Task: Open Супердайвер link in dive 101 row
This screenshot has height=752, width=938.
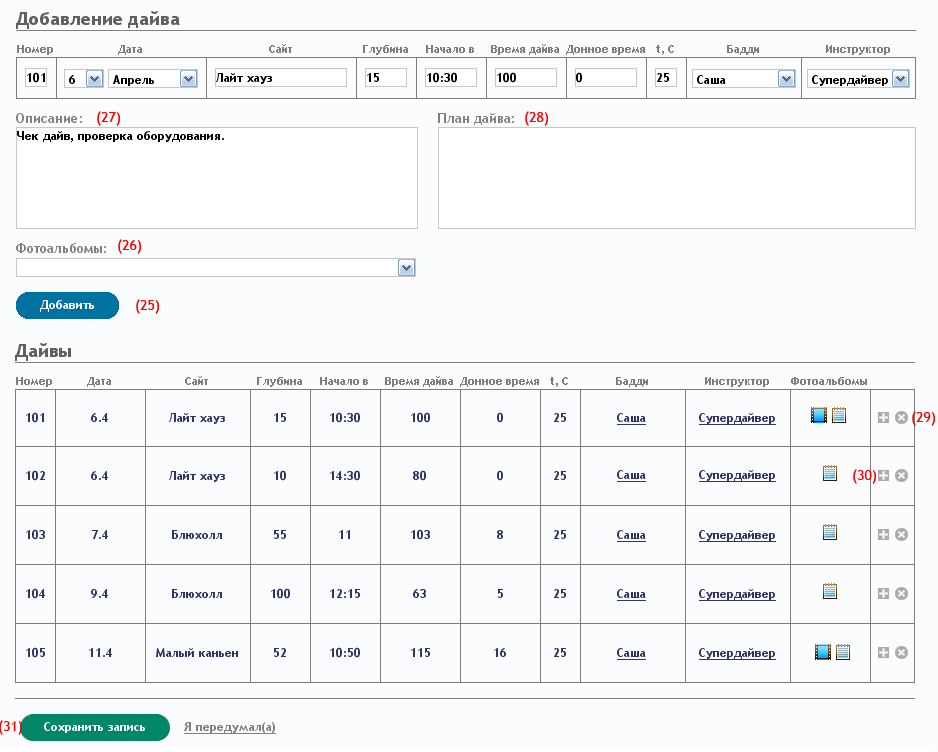Action: [x=736, y=418]
